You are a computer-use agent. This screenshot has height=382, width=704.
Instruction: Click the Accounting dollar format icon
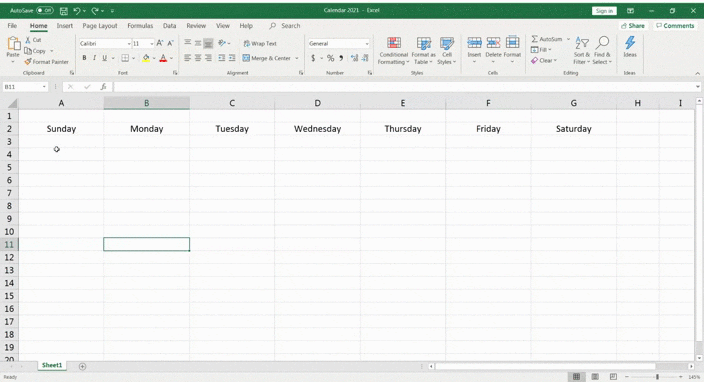(x=313, y=58)
